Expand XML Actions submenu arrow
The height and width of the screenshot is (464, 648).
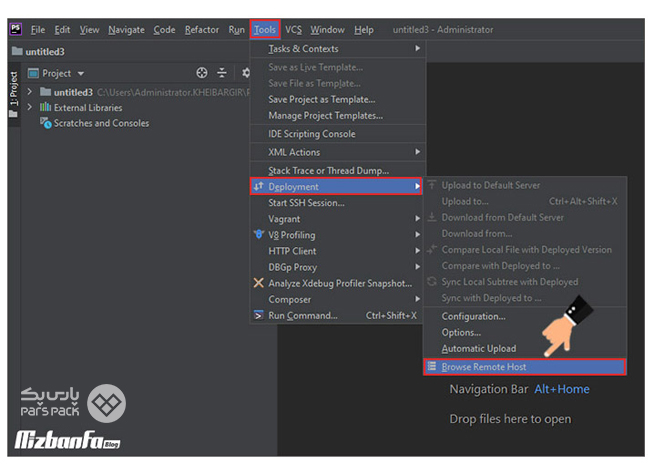(x=417, y=152)
